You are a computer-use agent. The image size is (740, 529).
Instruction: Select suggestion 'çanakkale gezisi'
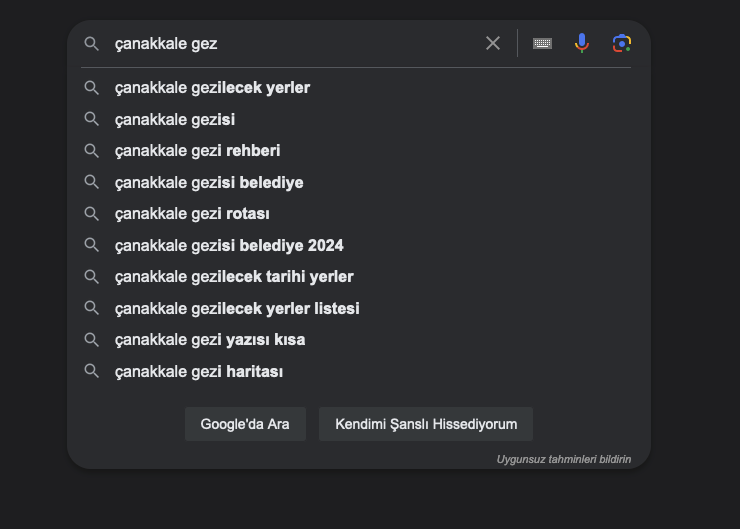[x=359, y=119]
